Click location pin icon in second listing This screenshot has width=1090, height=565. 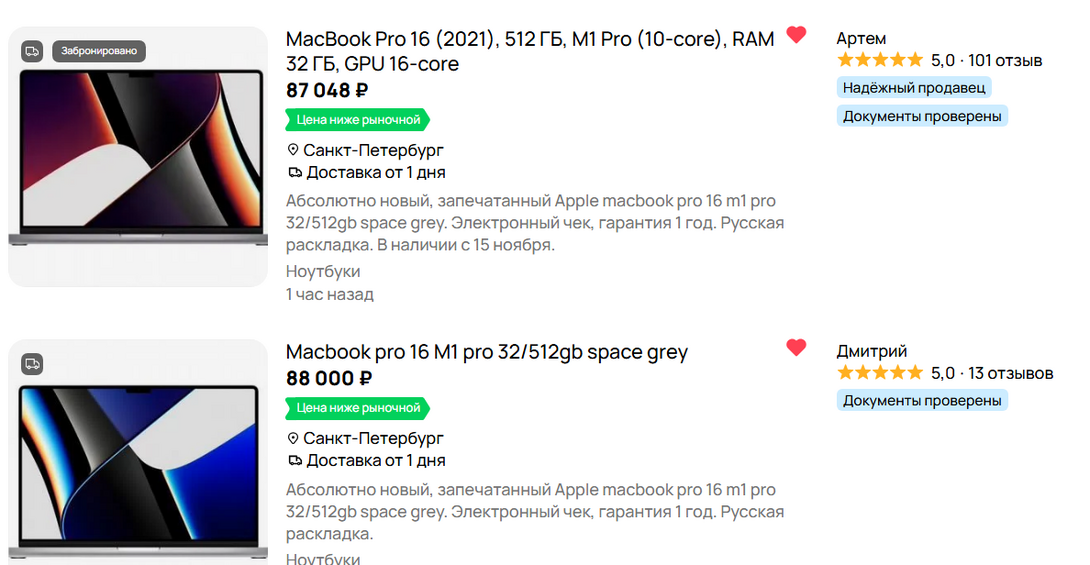[293, 438]
